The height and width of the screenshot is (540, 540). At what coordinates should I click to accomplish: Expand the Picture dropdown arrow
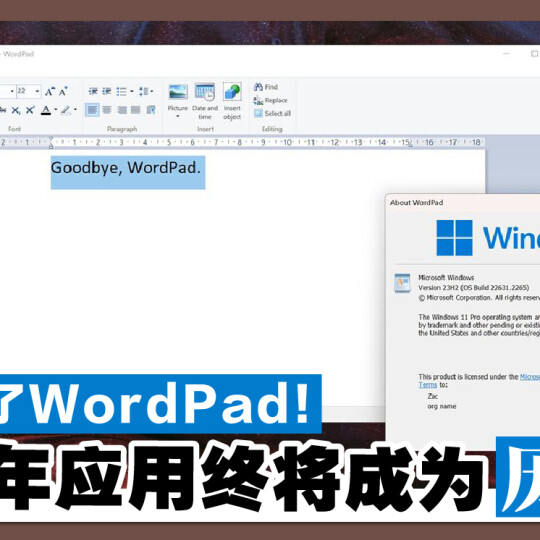178,116
